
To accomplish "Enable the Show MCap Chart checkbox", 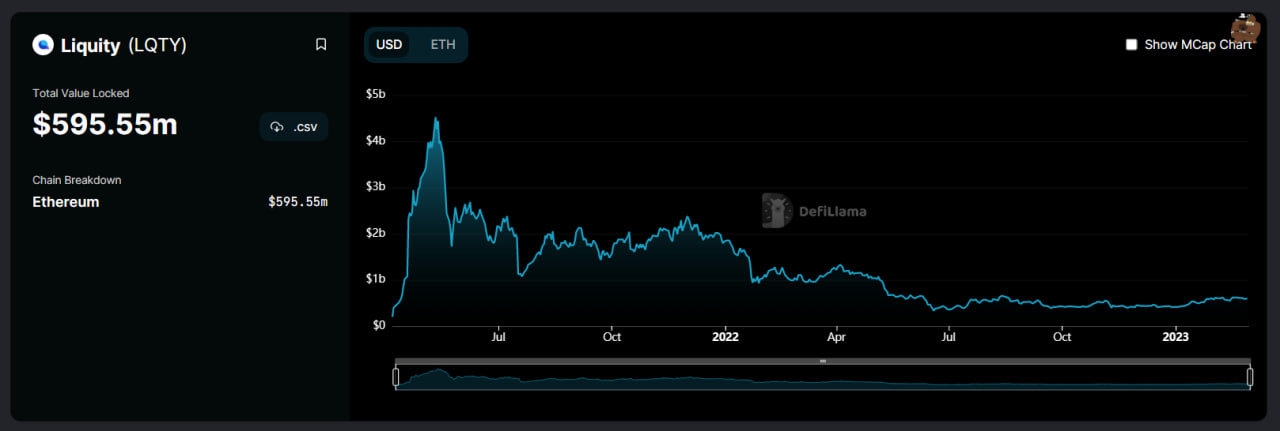I will [x=1132, y=44].
